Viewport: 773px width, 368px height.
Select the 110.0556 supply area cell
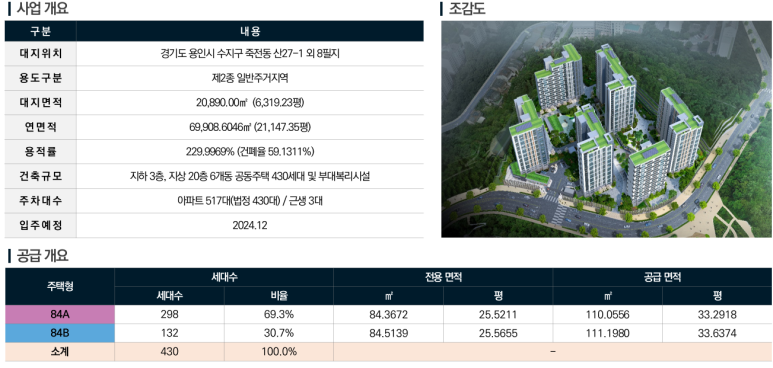click(607, 315)
